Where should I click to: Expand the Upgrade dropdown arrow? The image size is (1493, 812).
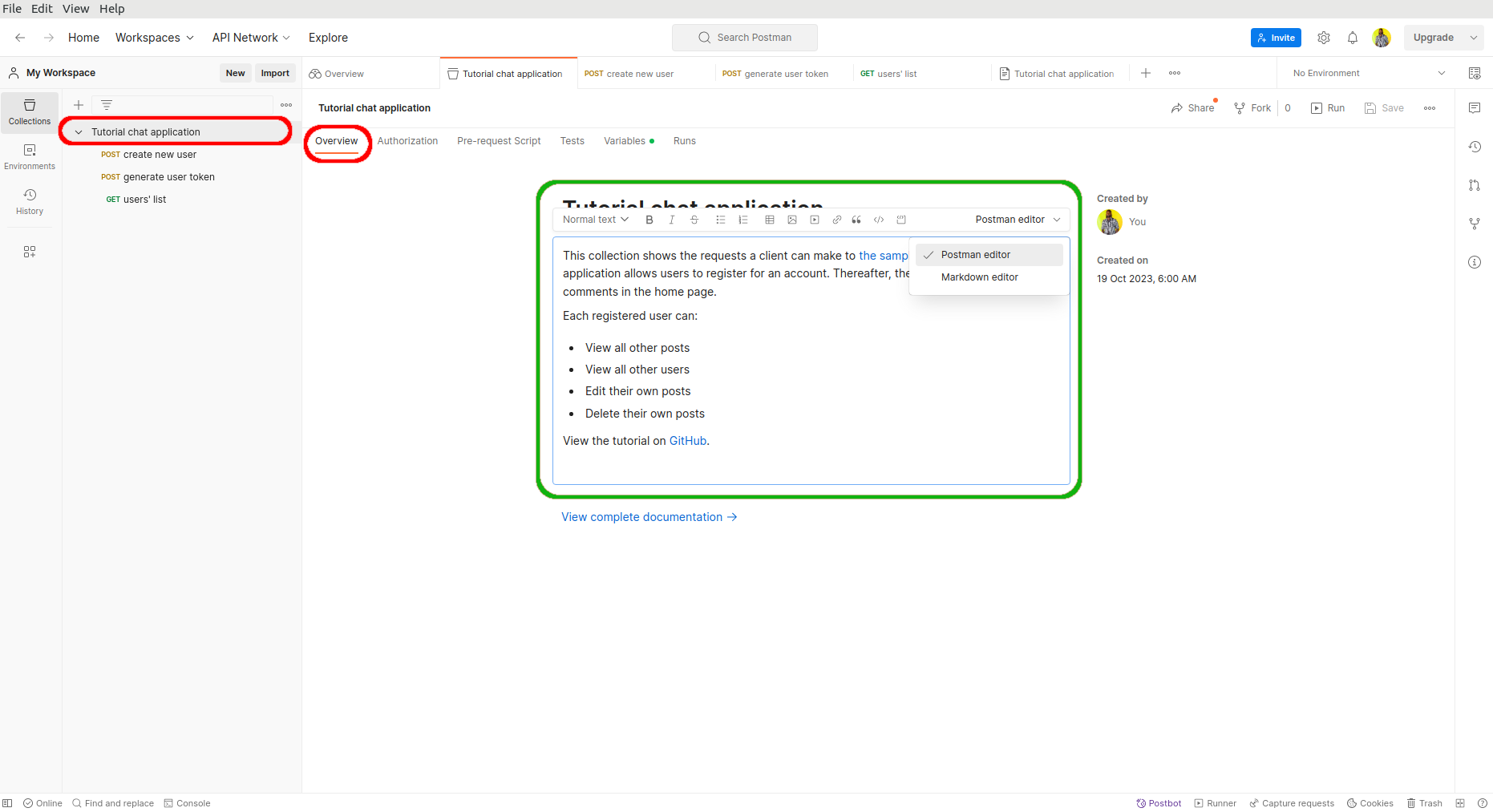tap(1474, 38)
